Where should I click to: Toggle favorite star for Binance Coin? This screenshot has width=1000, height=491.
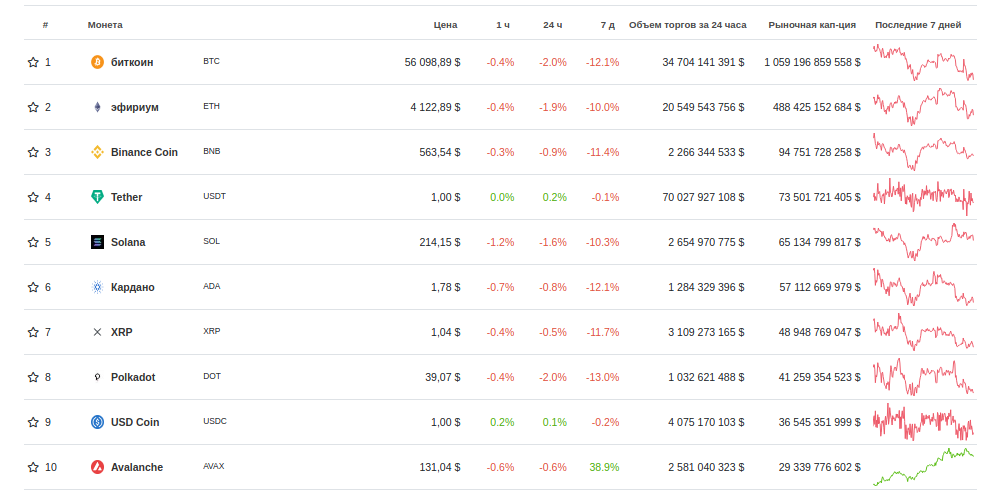[33, 152]
